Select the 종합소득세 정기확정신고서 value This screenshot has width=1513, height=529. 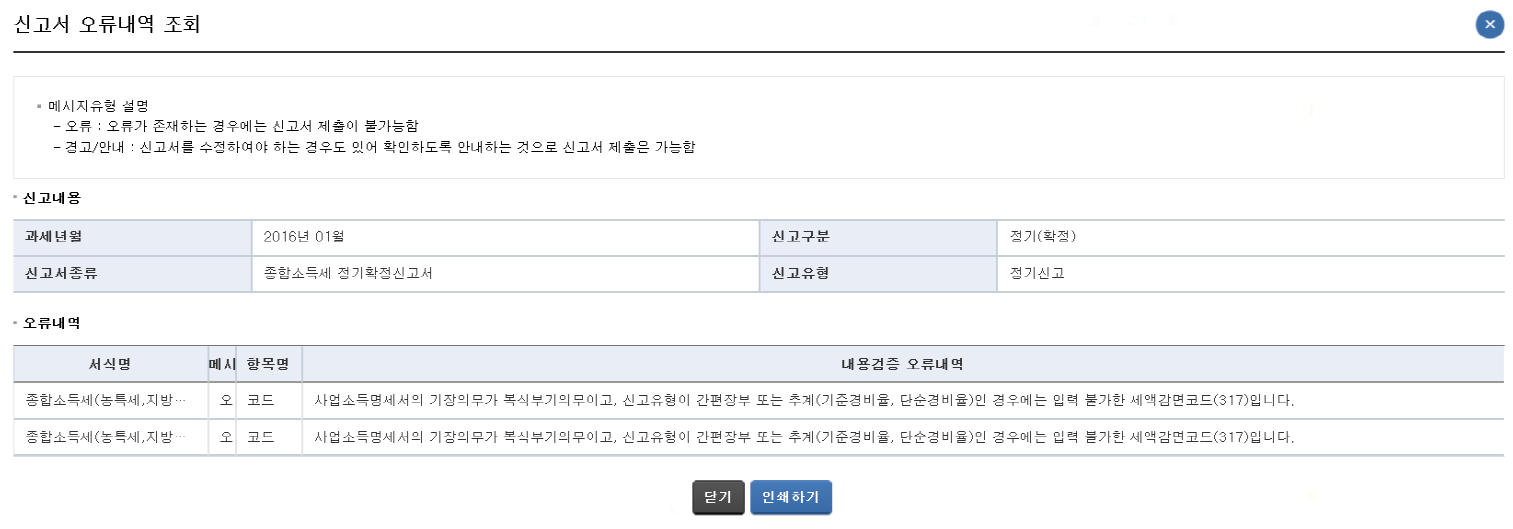(348, 273)
